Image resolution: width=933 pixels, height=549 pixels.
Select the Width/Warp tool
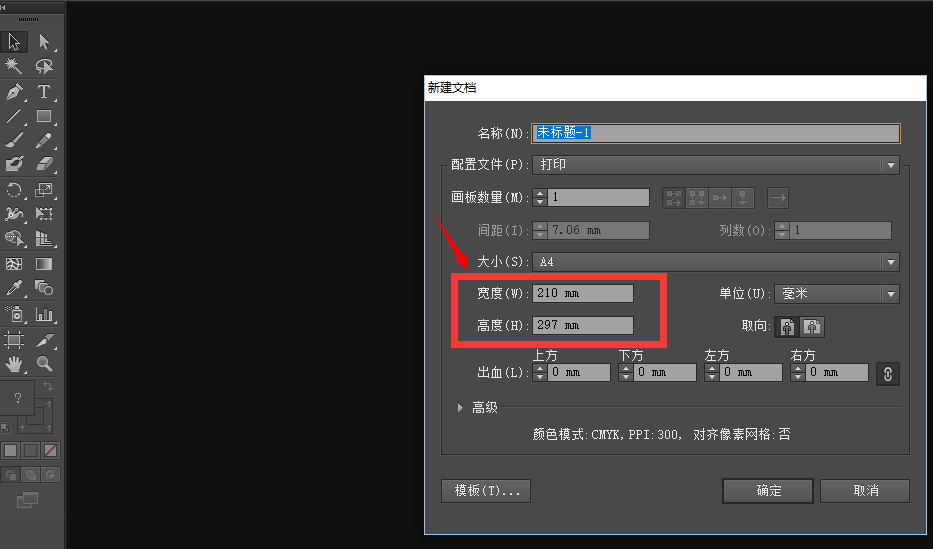[14, 214]
